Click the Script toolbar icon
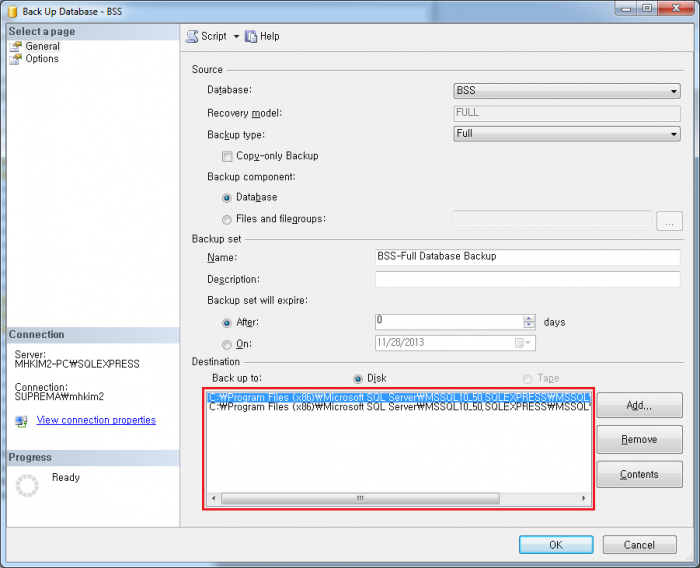 (x=192, y=36)
